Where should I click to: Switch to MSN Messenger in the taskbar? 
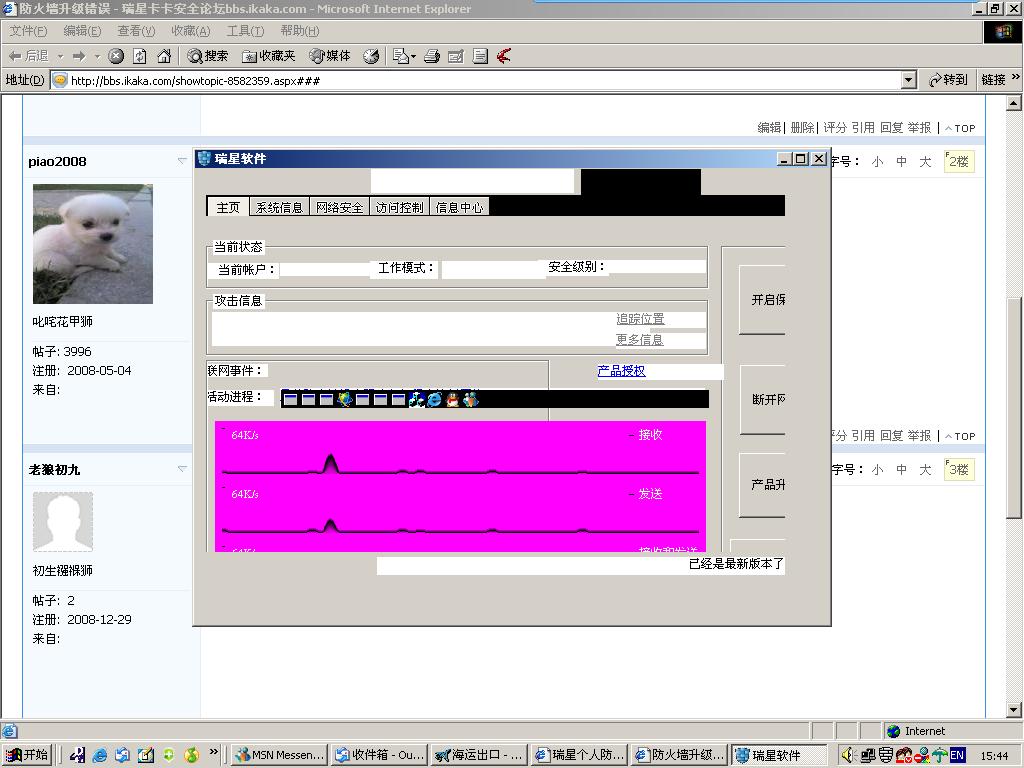[x=280, y=755]
